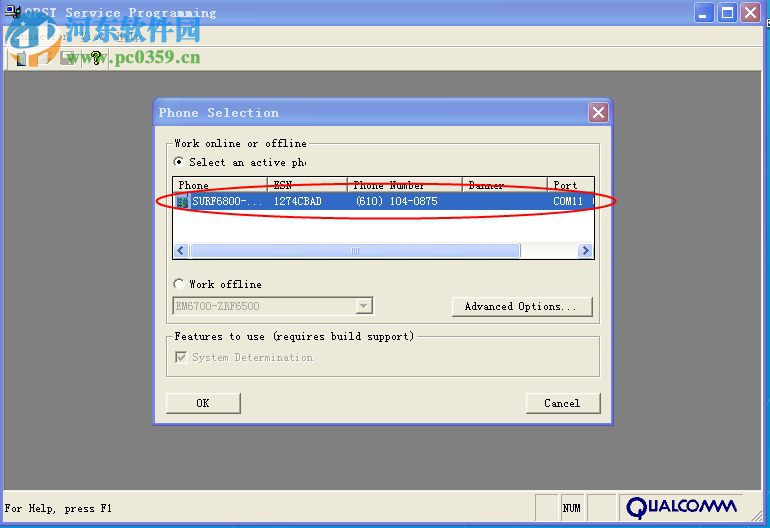Click the Cancel button

click(563, 403)
